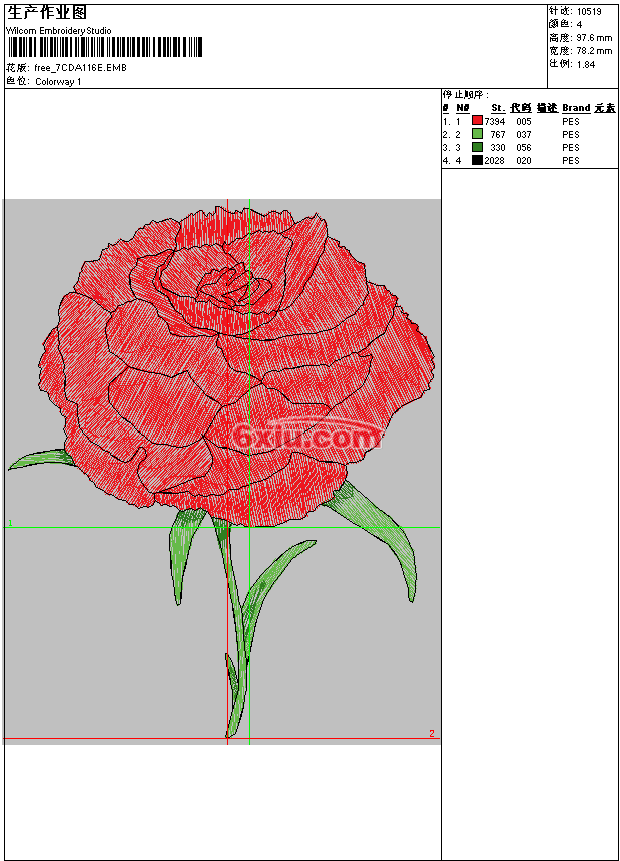The height and width of the screenshot is (861, 620).
Task: Select stitch count '767' in row 2
Action: point(498,135)
